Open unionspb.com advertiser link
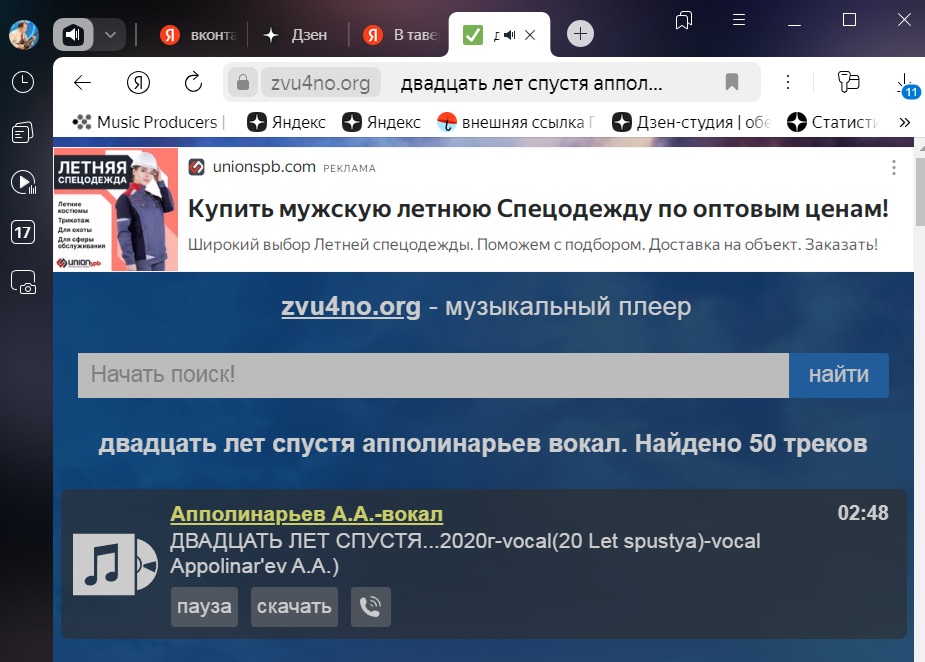The width and height of the screenshot is (925, 662). [x=264, y=167]
